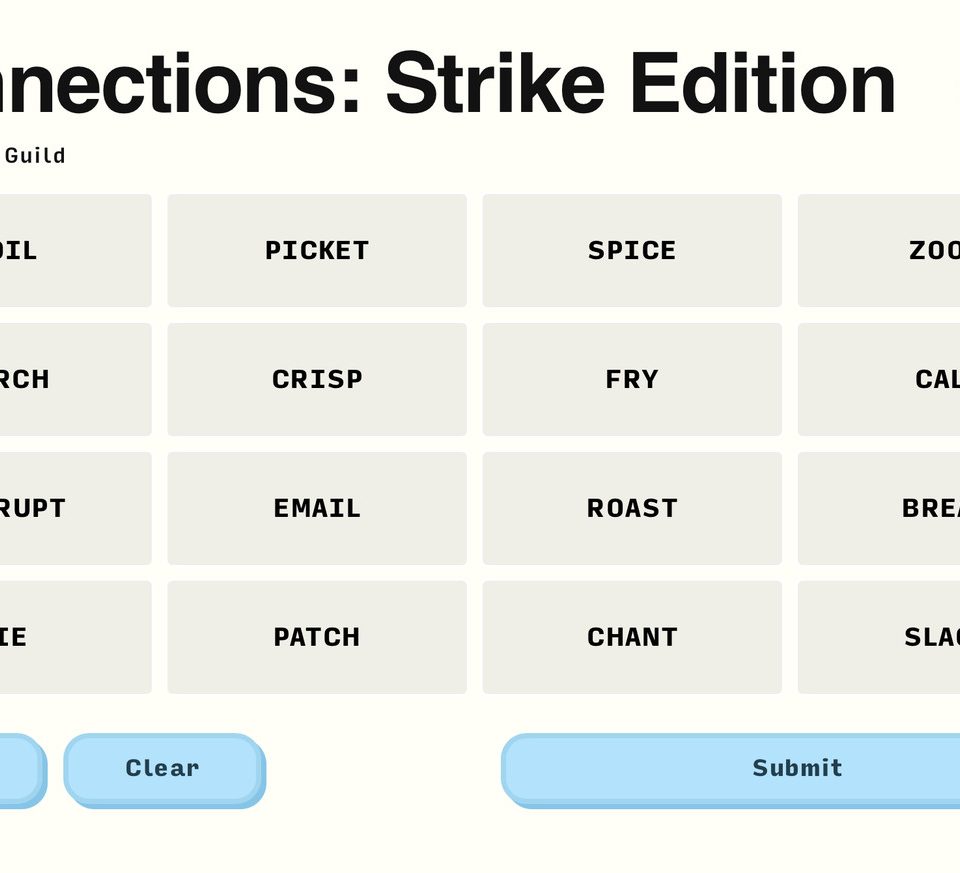Toggle the ROAST word tile
The image size is (960, 873).
pyautogui.click(x=632, y=508)
